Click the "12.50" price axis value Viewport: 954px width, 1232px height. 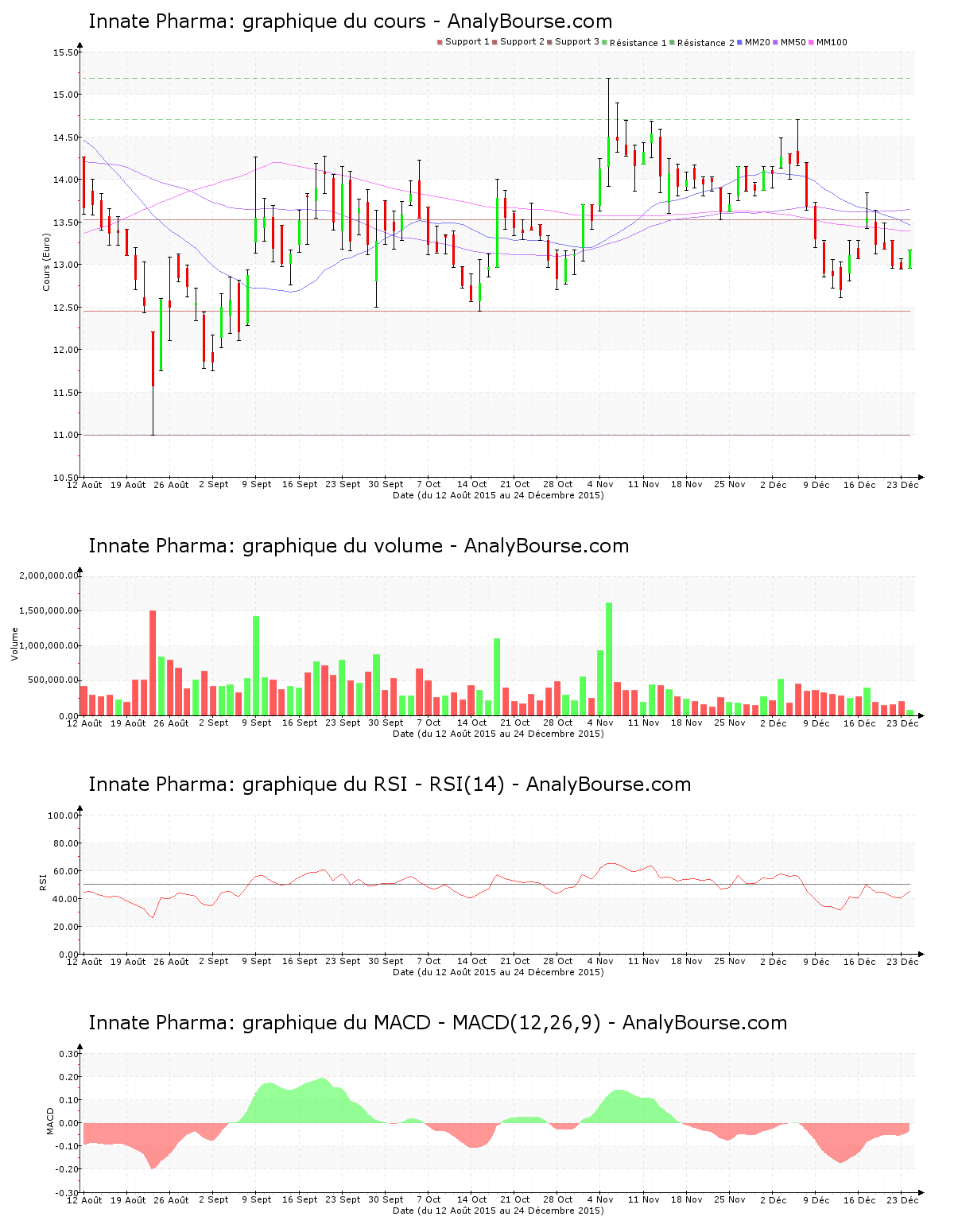coord(66,308)
